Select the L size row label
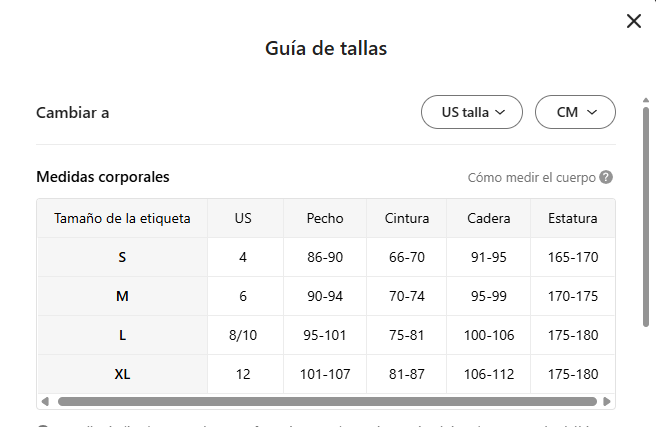The height and width of the screenshot is (427, 656). (x=122, y=336)
